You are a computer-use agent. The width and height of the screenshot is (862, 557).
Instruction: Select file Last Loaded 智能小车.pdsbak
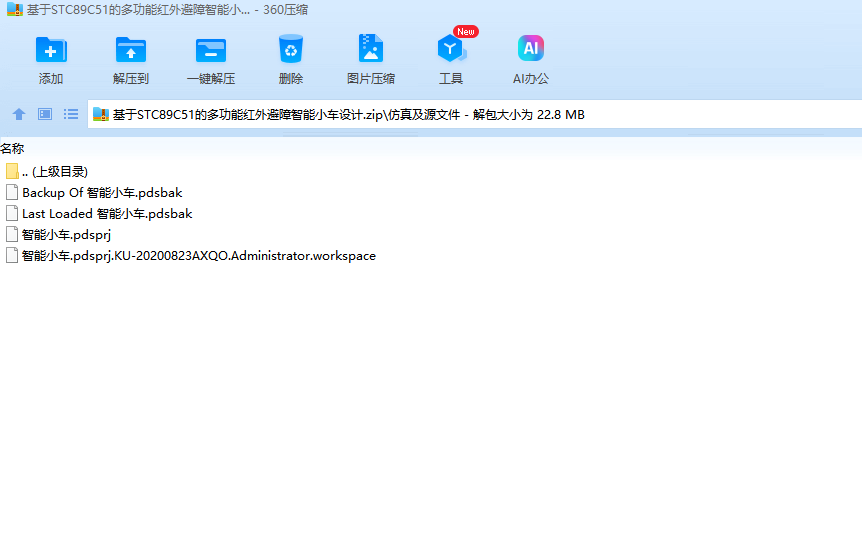pyautogui.click(x=99, y=213)
